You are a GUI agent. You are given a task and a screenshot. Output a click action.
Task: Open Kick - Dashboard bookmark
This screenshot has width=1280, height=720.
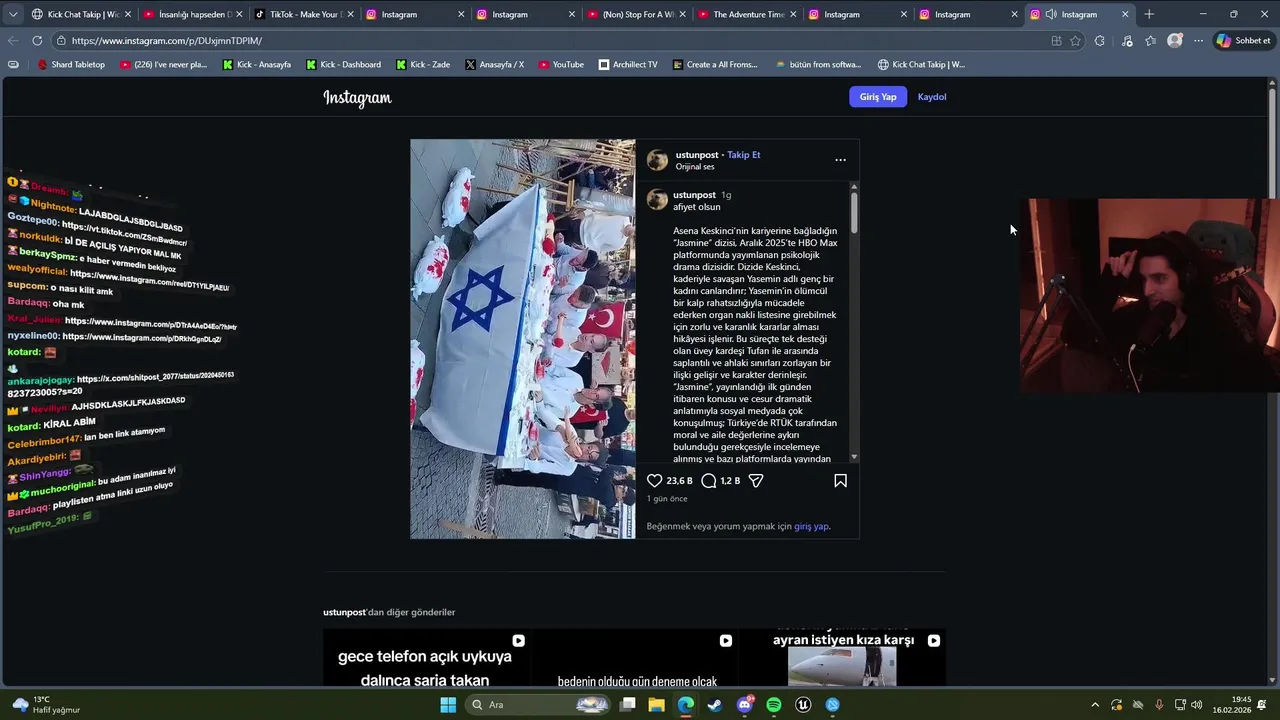tap(343, 65)
